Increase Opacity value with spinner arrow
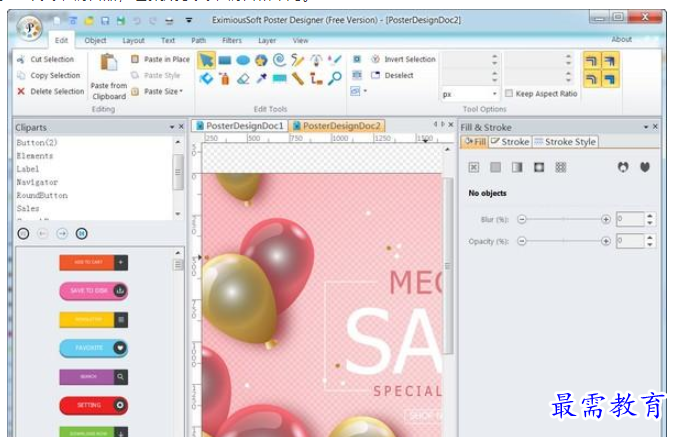673x437 pixels. [650, 237]
